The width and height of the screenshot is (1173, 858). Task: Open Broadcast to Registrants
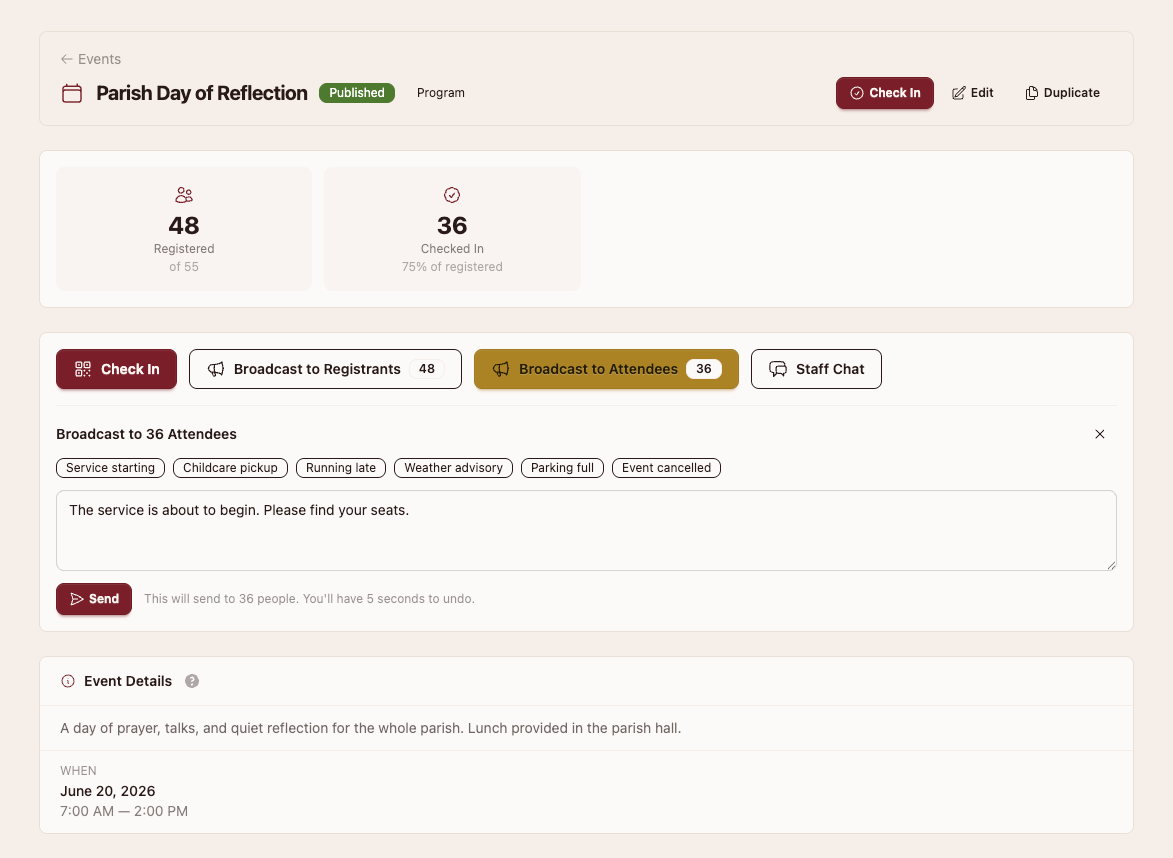coord(325,369)
